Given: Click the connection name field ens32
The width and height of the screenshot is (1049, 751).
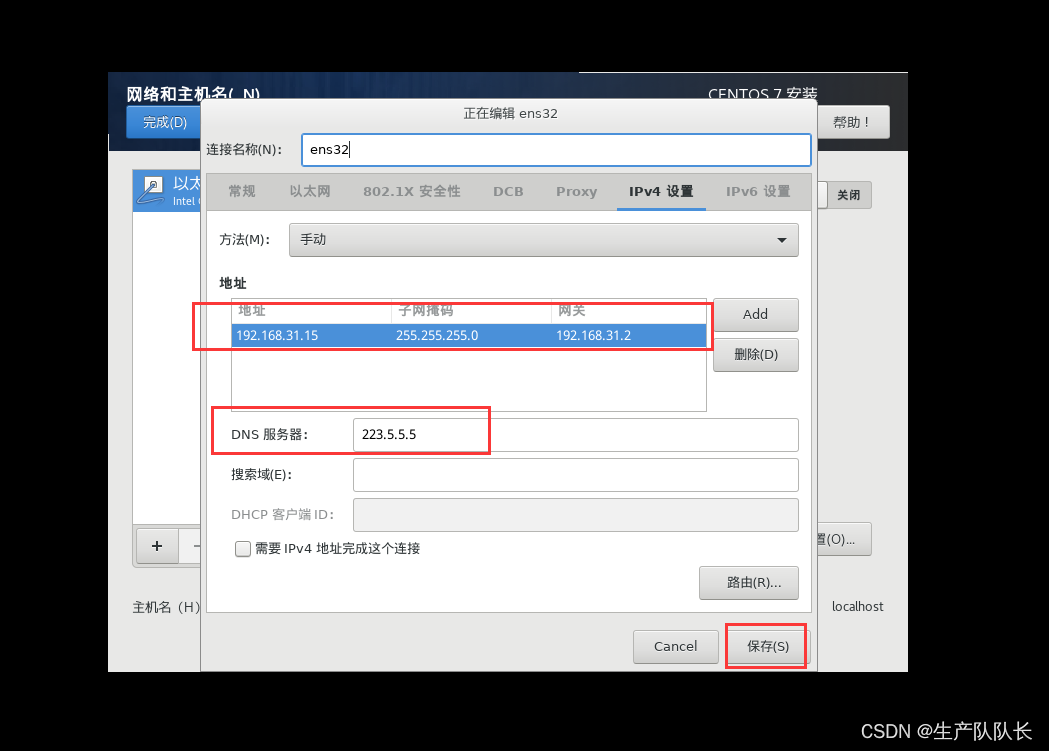Looking at the screenshot, I should [556, 150].
